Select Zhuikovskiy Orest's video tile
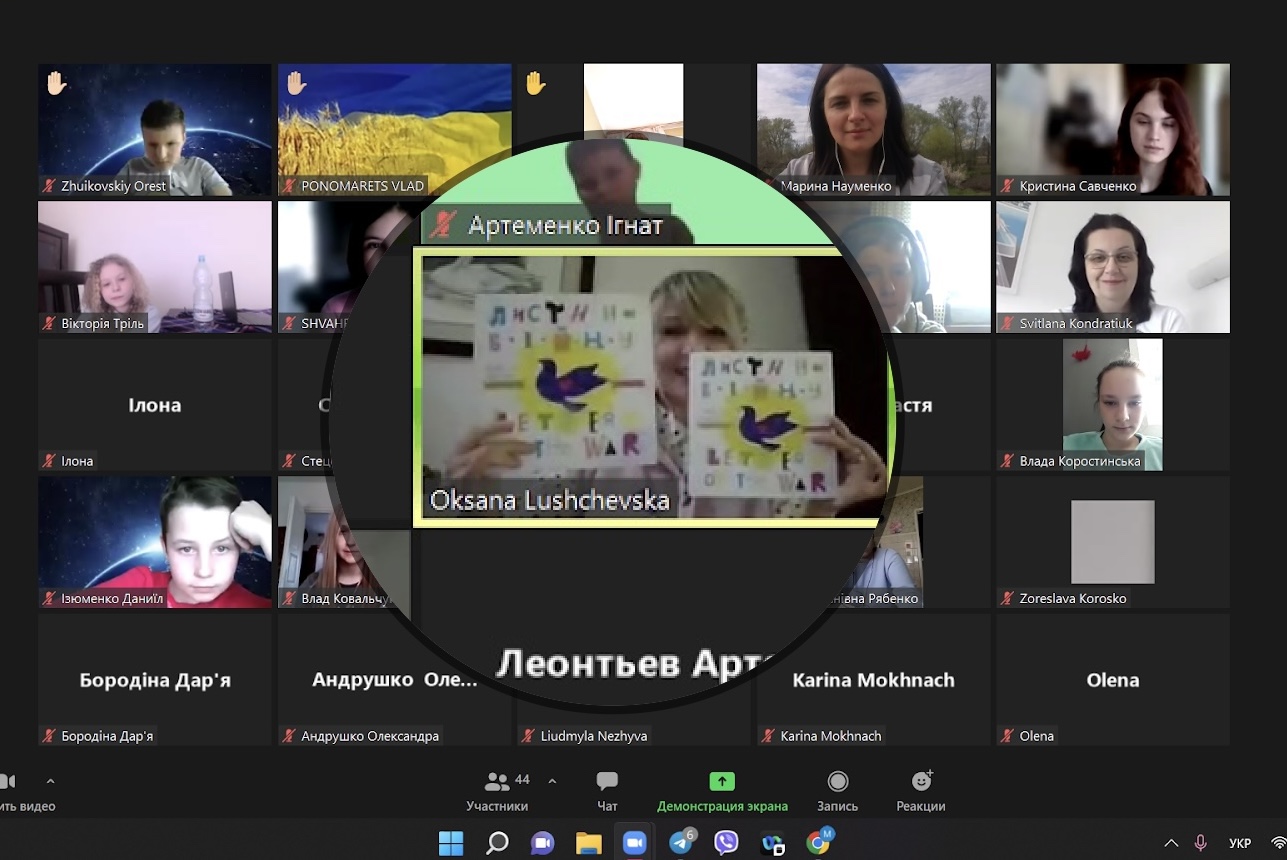This screenshot has width=1287, height=860. tap(155, 129)
